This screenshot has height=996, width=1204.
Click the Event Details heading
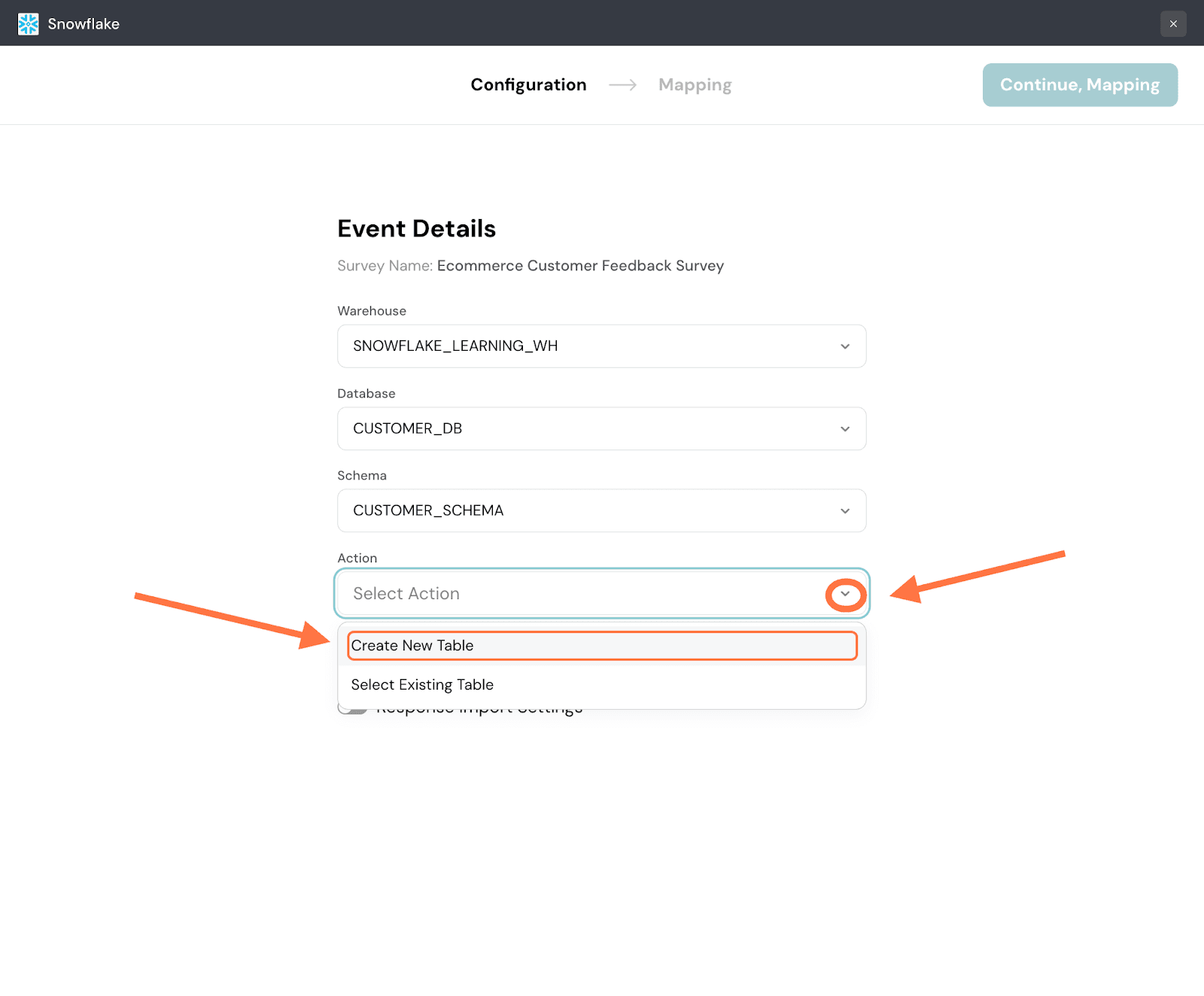416,229
